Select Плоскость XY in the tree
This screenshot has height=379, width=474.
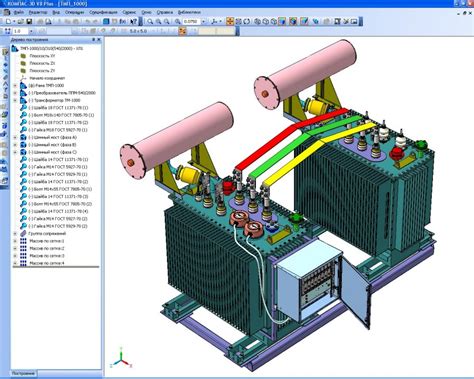(x=42, y=56)
